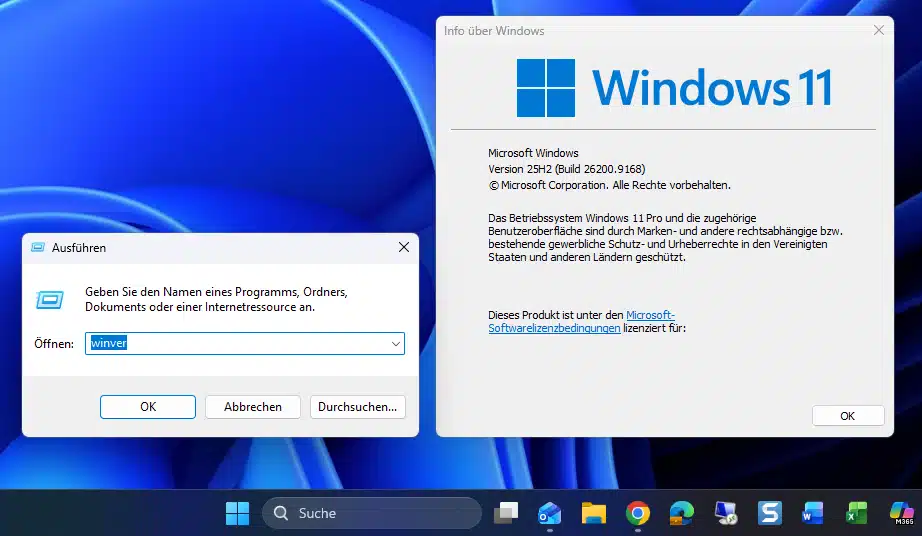922x536 pixels.
Task: Click the copyright line 'Microsoft Corporation. Alle Rechte vorbehalten.'
Action: [x=609, y=185]
